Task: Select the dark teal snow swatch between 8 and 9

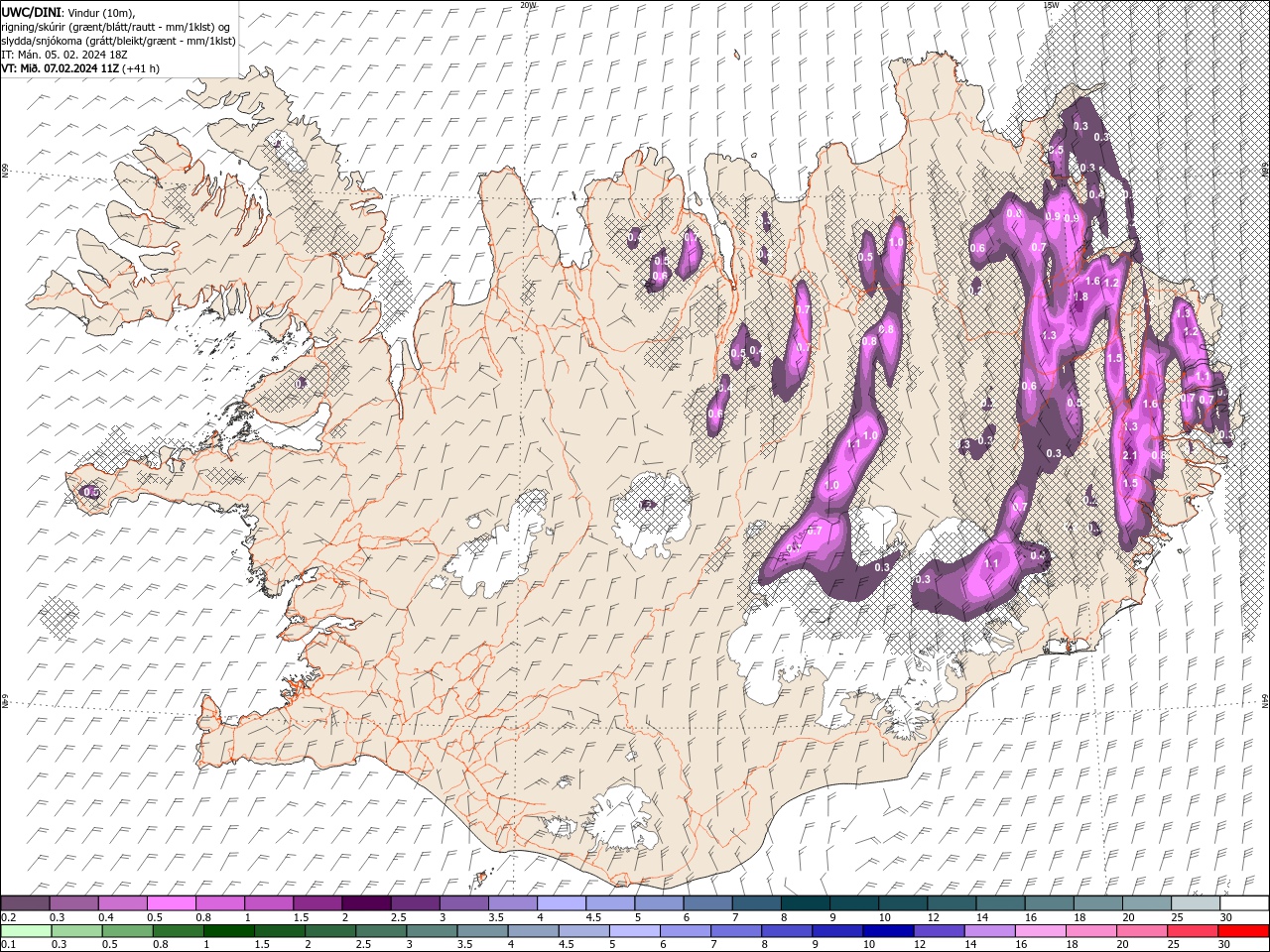Action: pos(805,903)
